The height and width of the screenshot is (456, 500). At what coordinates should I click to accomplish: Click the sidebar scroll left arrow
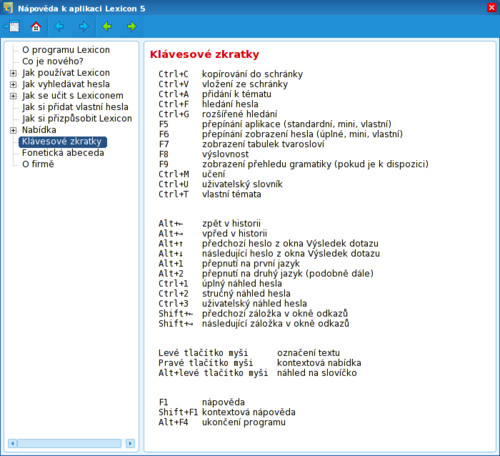12,443
